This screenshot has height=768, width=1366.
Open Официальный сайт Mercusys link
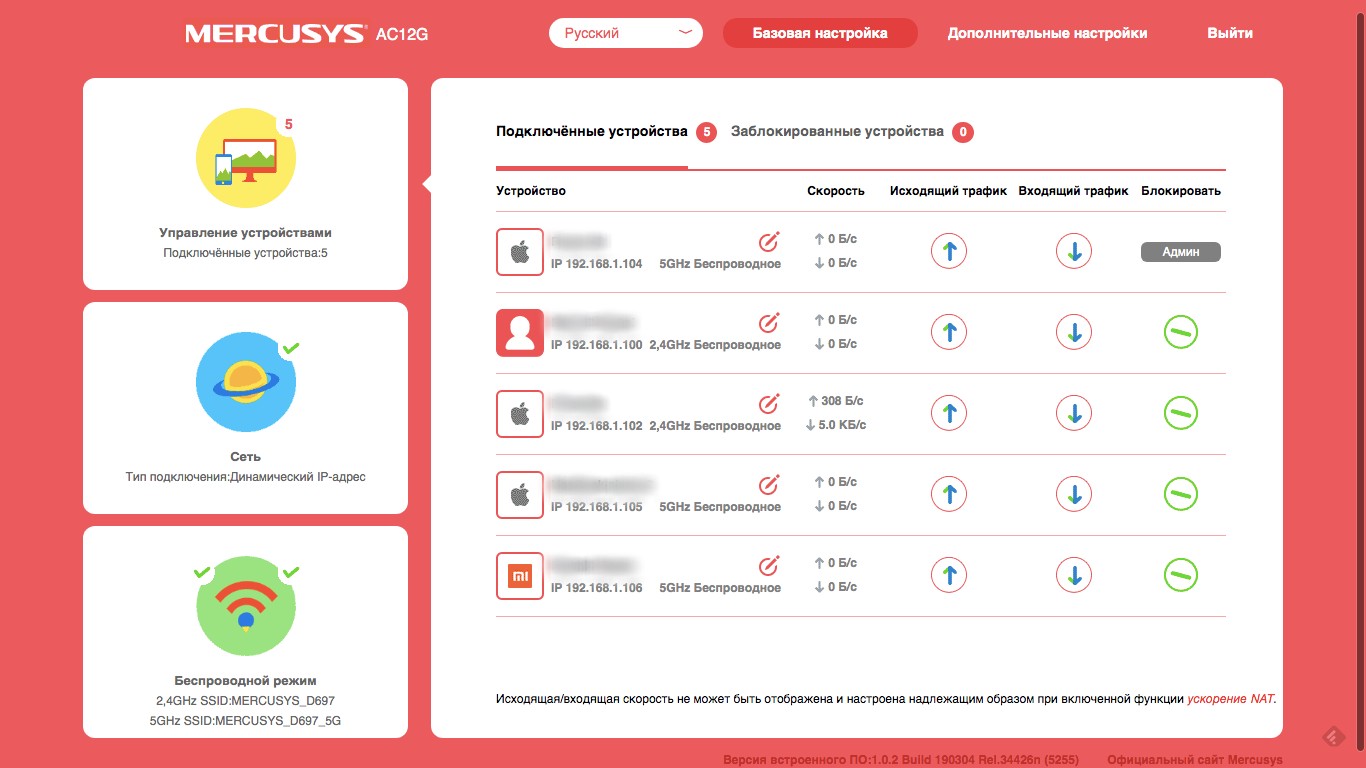click(1194, 760)
